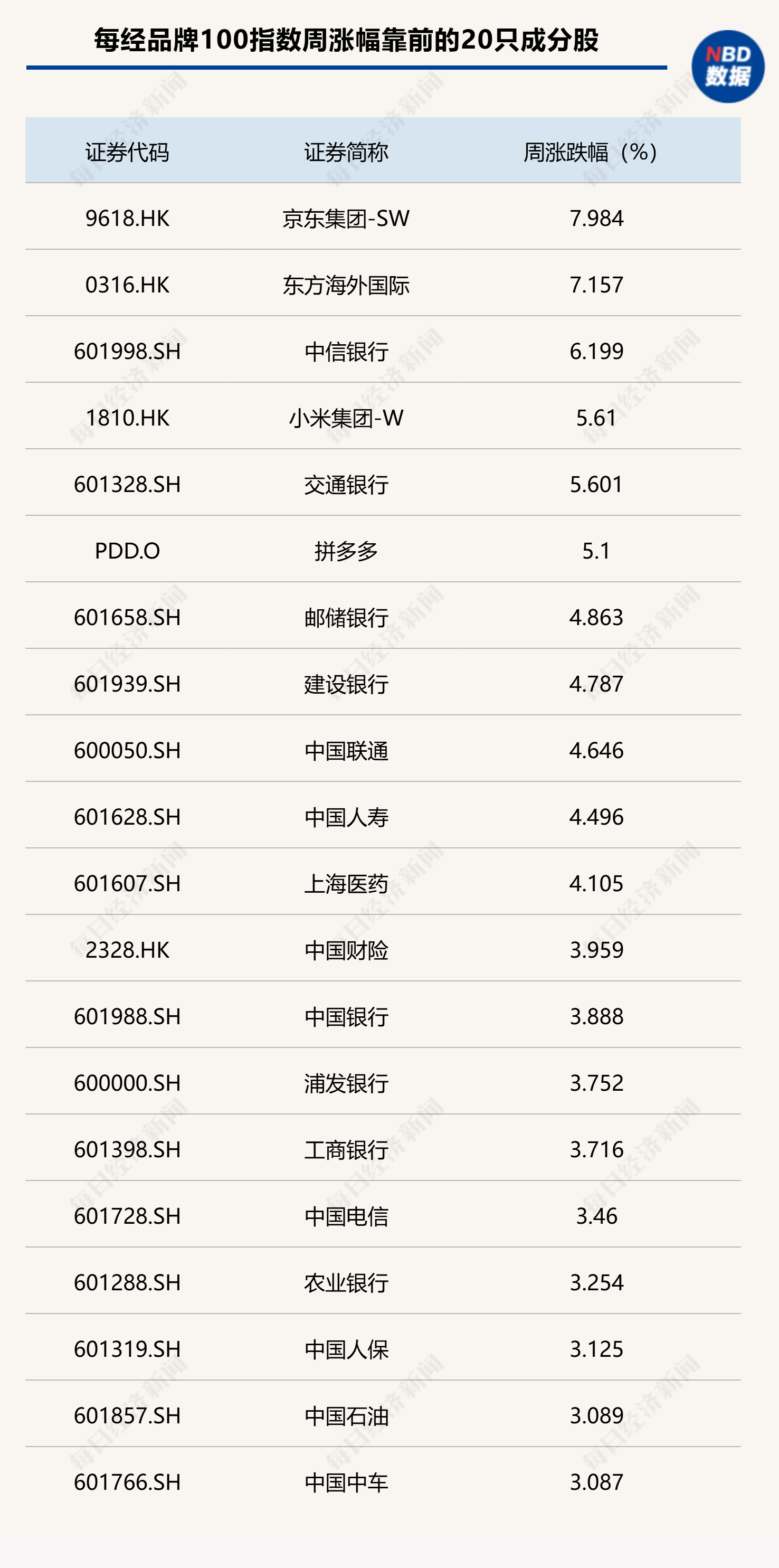Click the NBD数据 logo badge

pos(728,67)
